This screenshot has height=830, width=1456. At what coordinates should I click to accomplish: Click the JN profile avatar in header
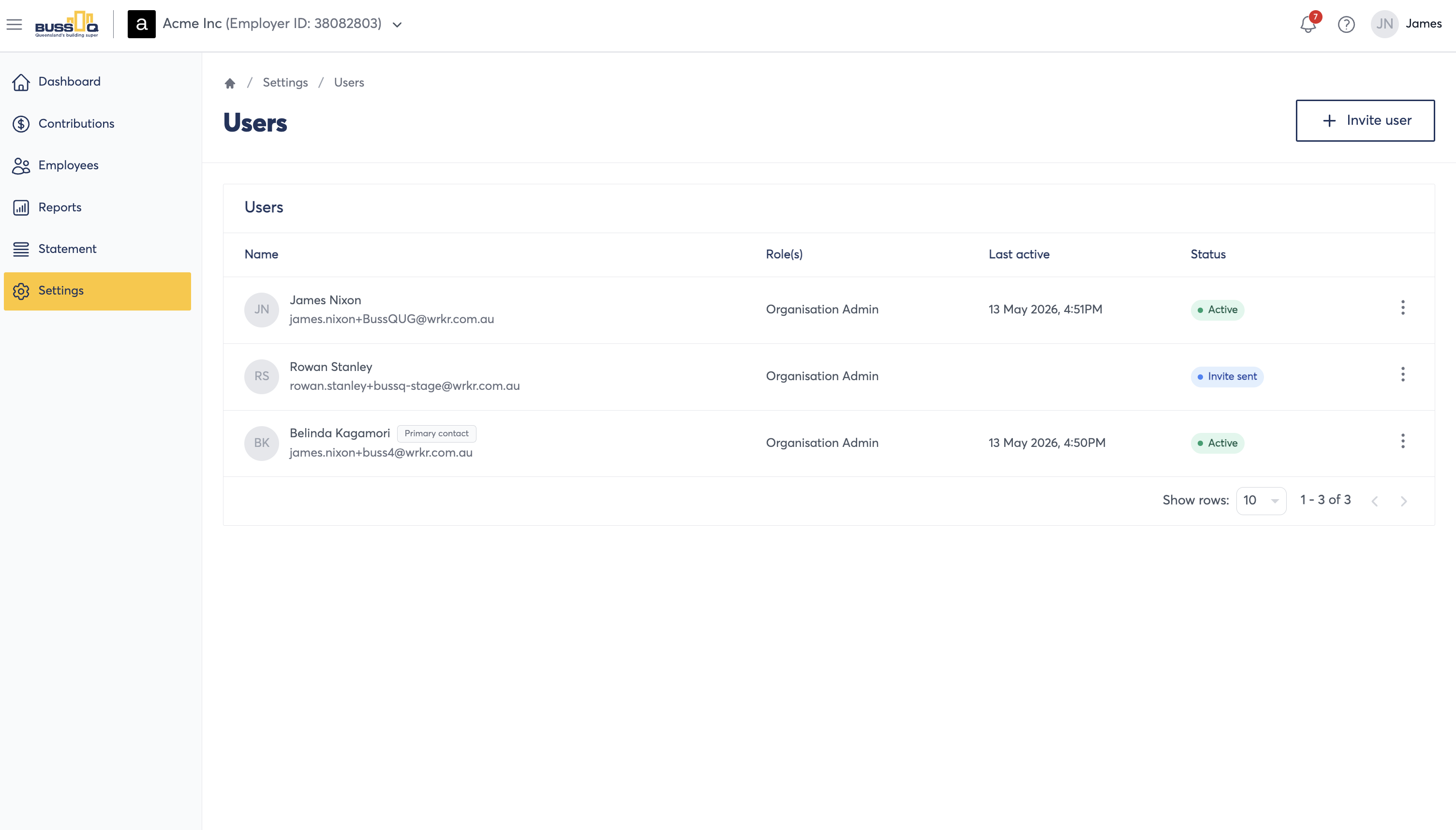(x=1384, y=24)
